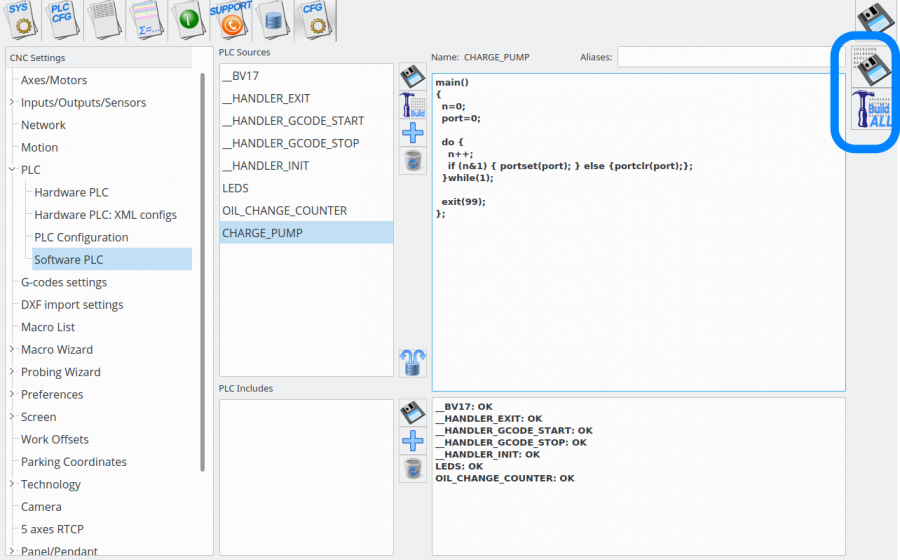
Task: Open the SUPPORT phone icon
Action: tap(230, 19)
